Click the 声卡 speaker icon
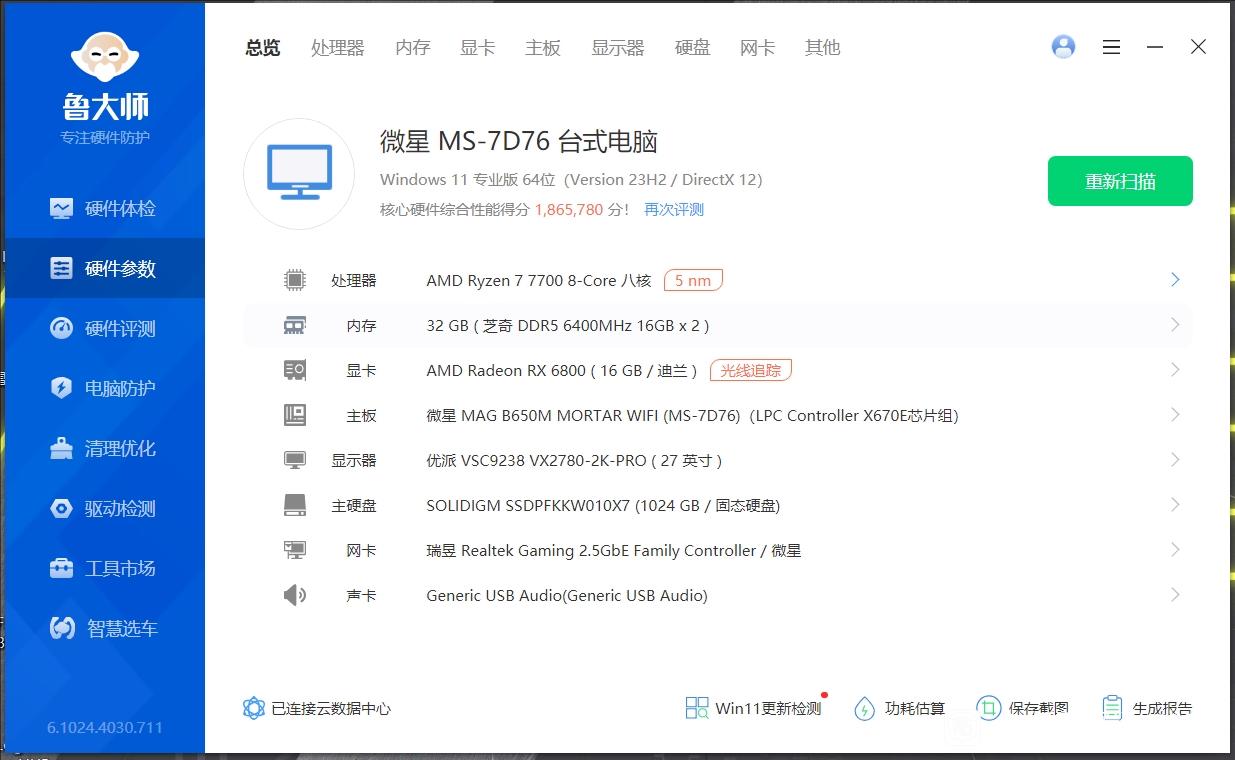Viewport: 1235px width, 760px height. 294,595
